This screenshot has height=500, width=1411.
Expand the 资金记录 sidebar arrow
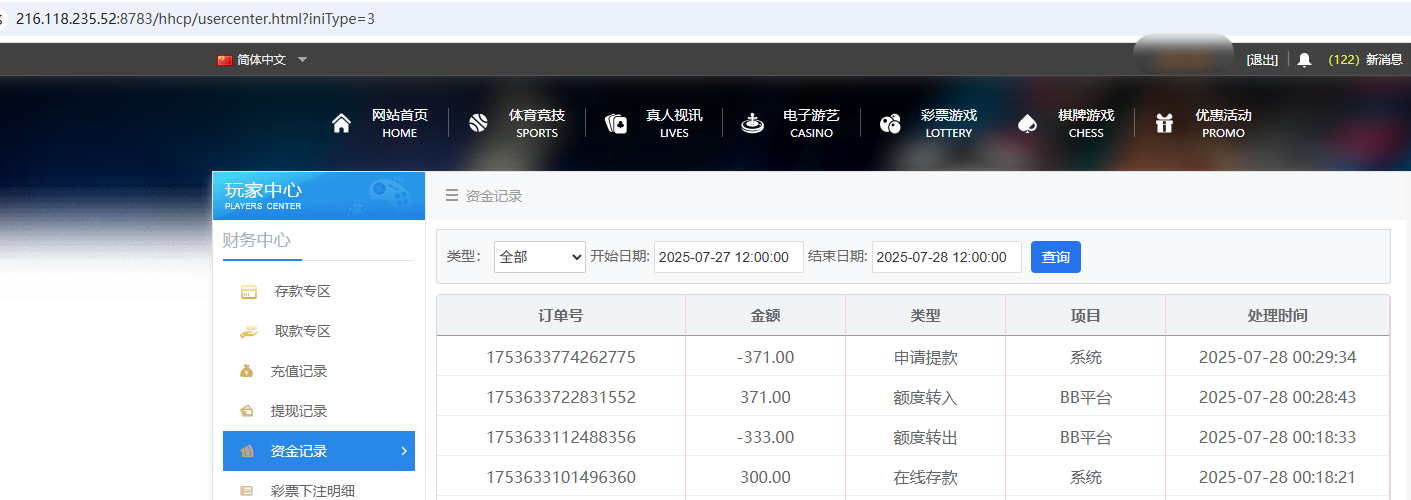404,451
